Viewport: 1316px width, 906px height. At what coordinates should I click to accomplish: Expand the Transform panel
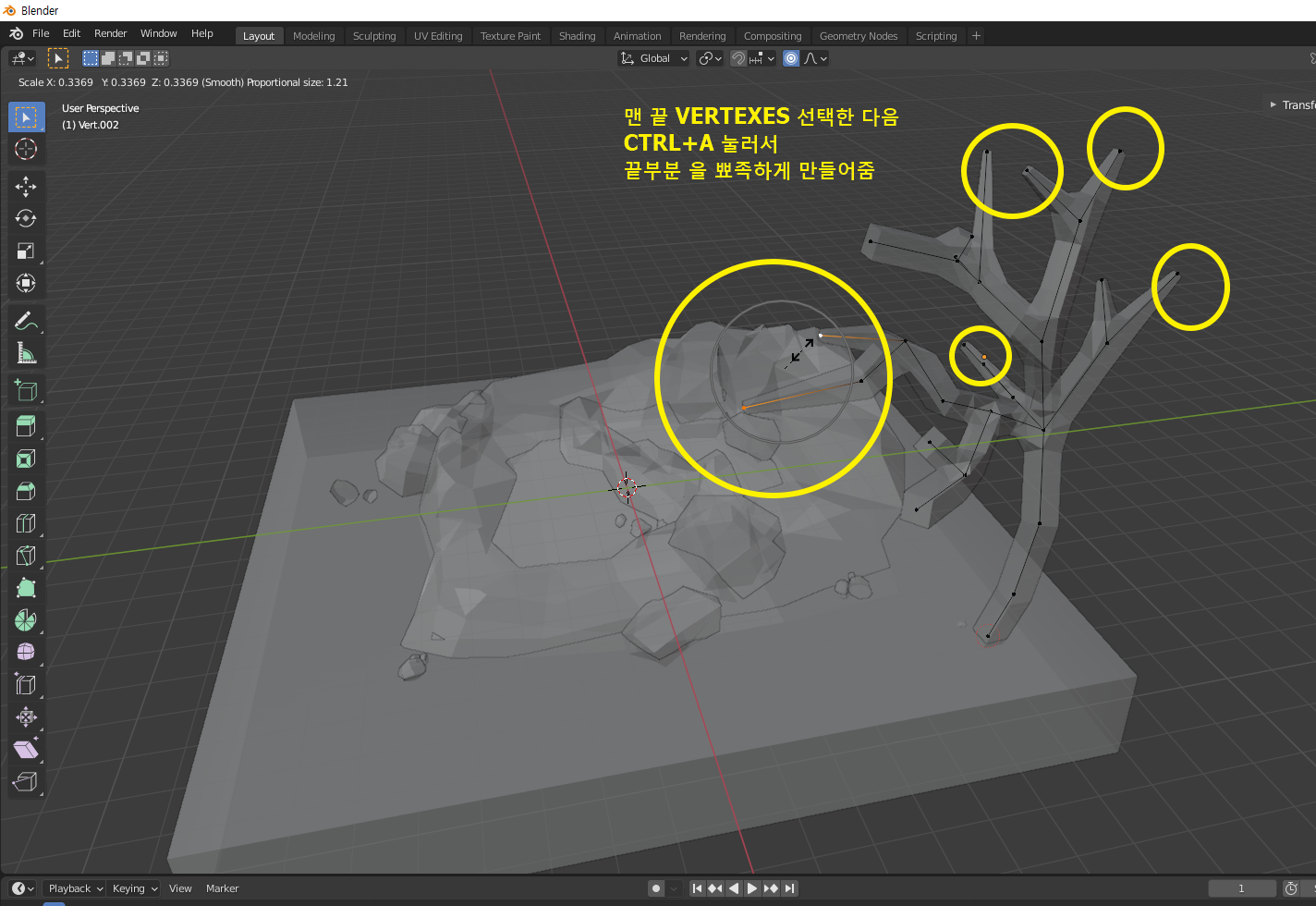point(1291,104)
